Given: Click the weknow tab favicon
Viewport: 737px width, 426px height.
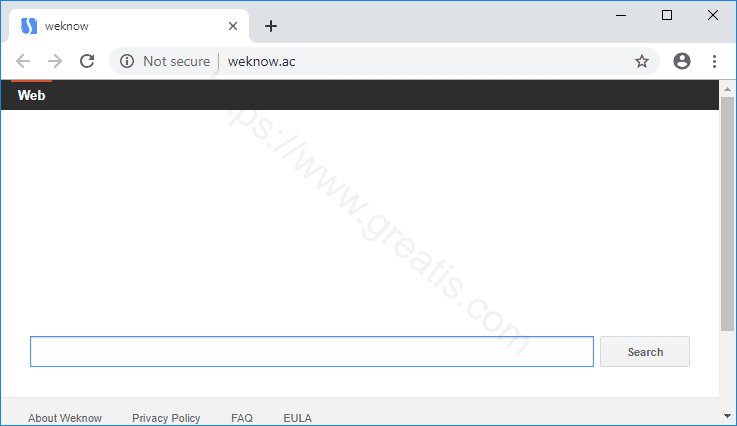Looking at the screenshot, I should pyautogui.click(x=29, y=26).
